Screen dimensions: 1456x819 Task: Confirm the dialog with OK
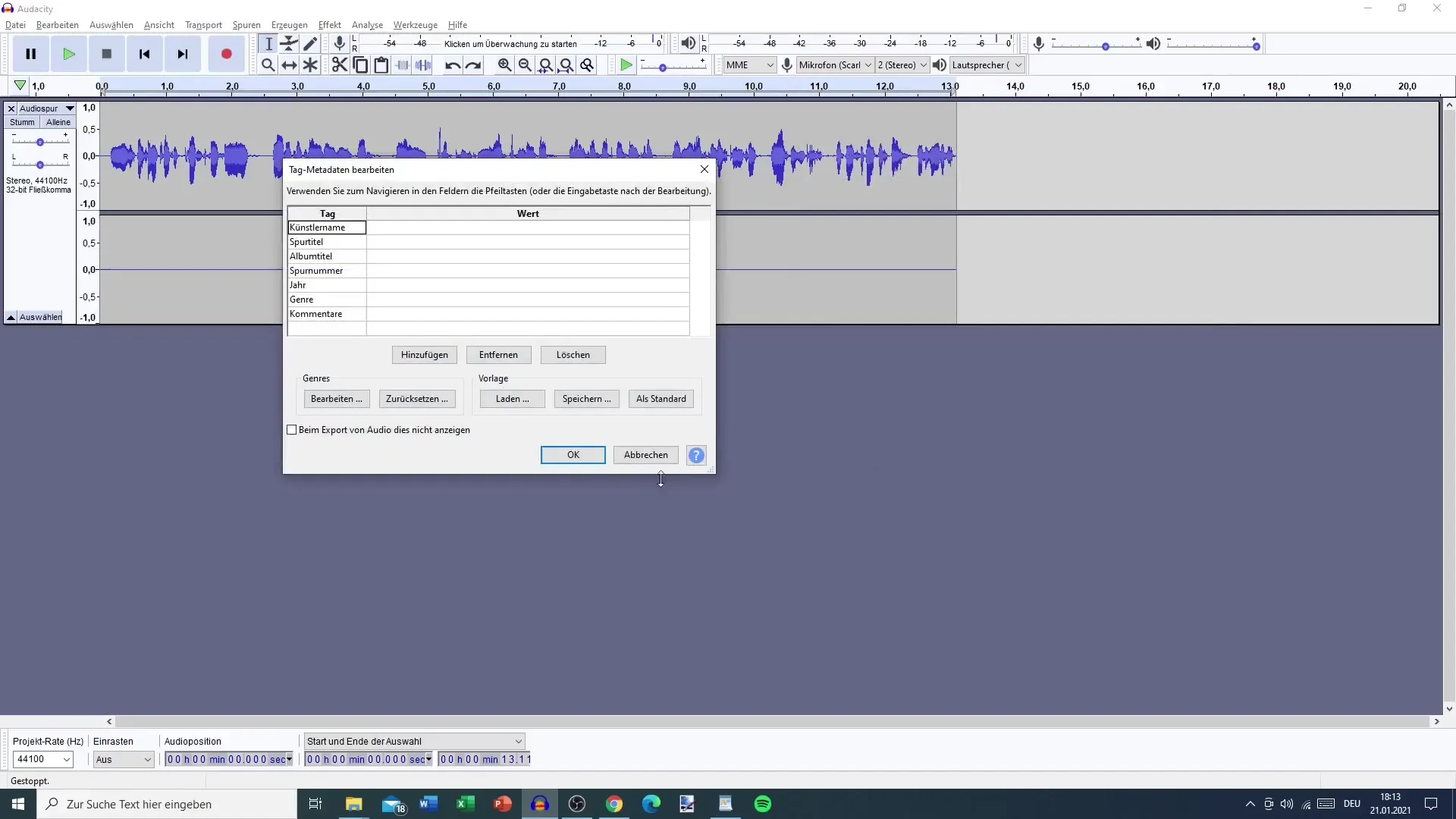[x=573, y=455]
